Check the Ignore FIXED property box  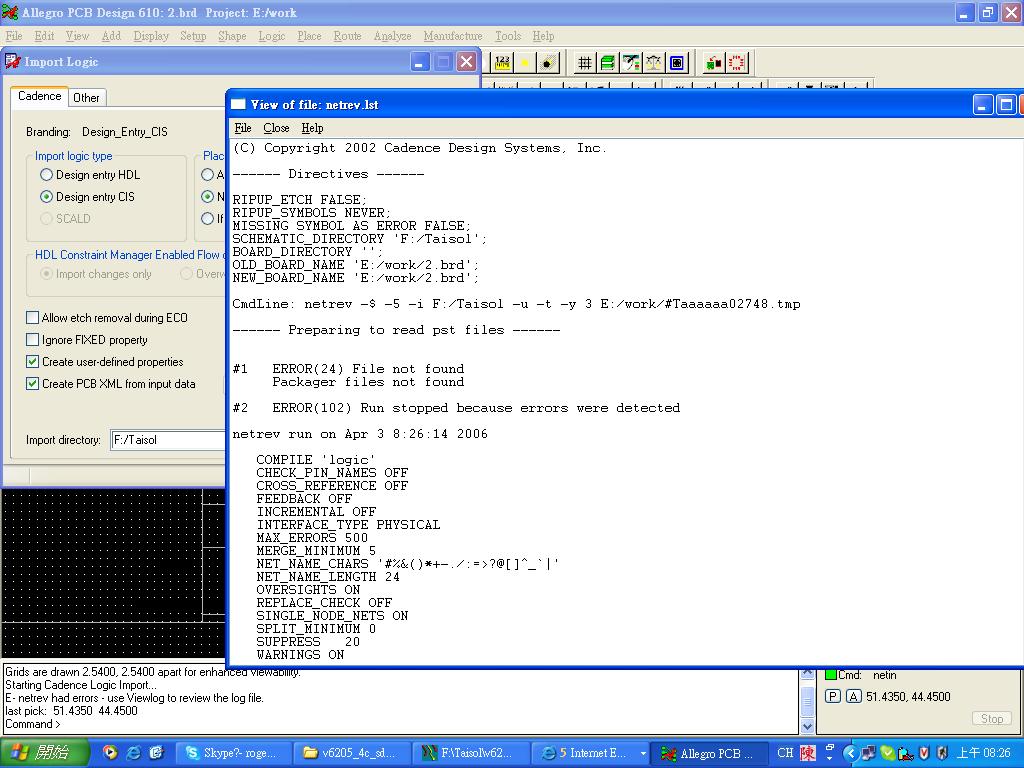[33, 340]
